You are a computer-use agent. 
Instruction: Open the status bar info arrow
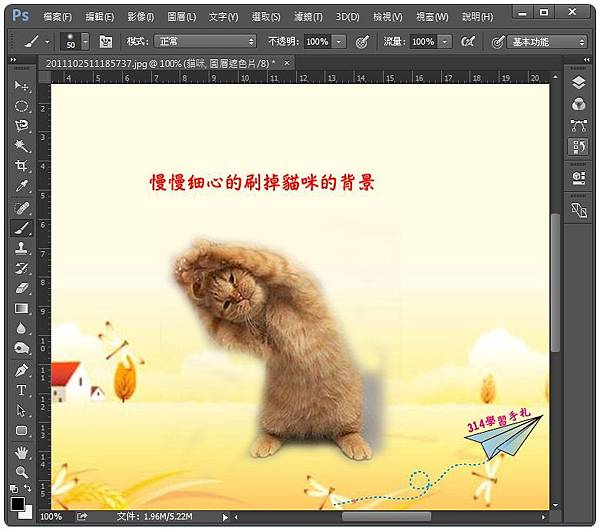[225, 517]
